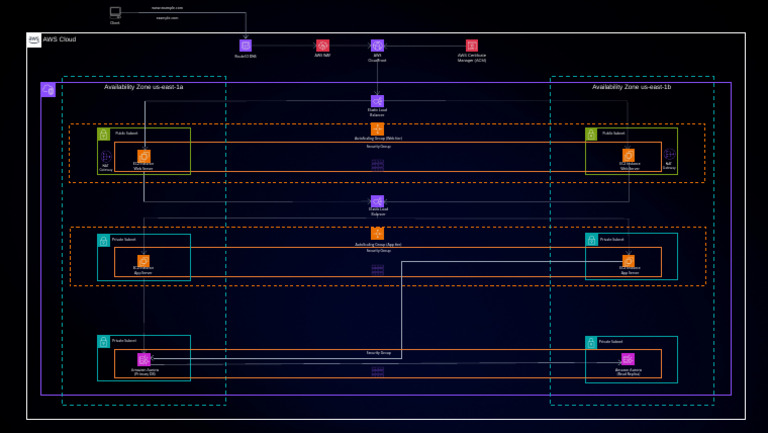Select the database 'Security Group' label
This screenshot has height=433, width=768.
pyautogui.click(x=379, y=353)
